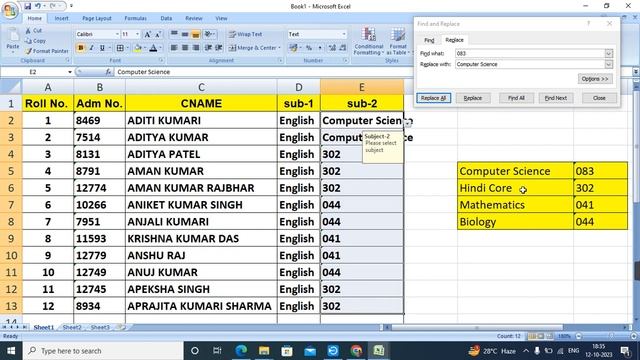This screenshot has height=360, width=640.
Task: Bottom align cell contents
Action: [196, 34]
